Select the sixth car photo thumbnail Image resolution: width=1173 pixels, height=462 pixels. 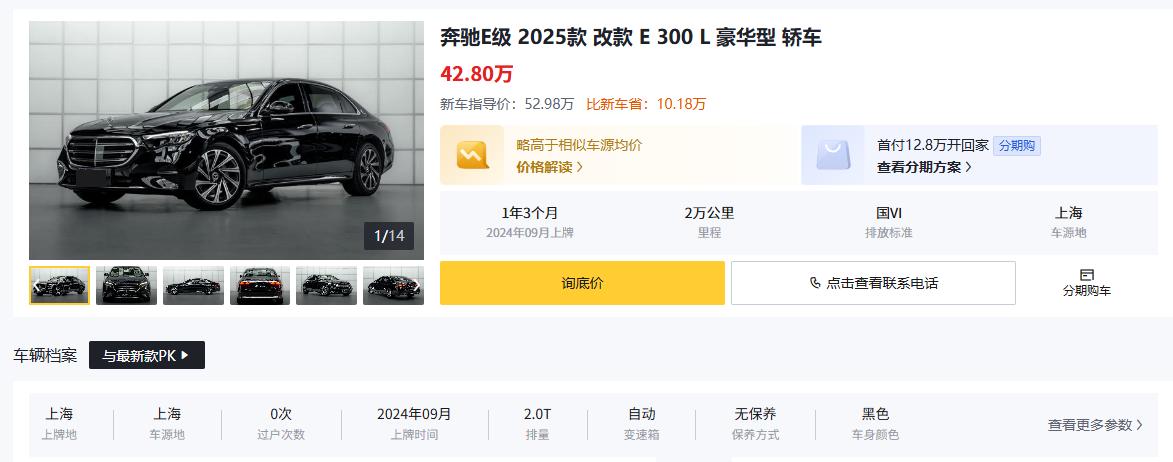click(393, 285)
